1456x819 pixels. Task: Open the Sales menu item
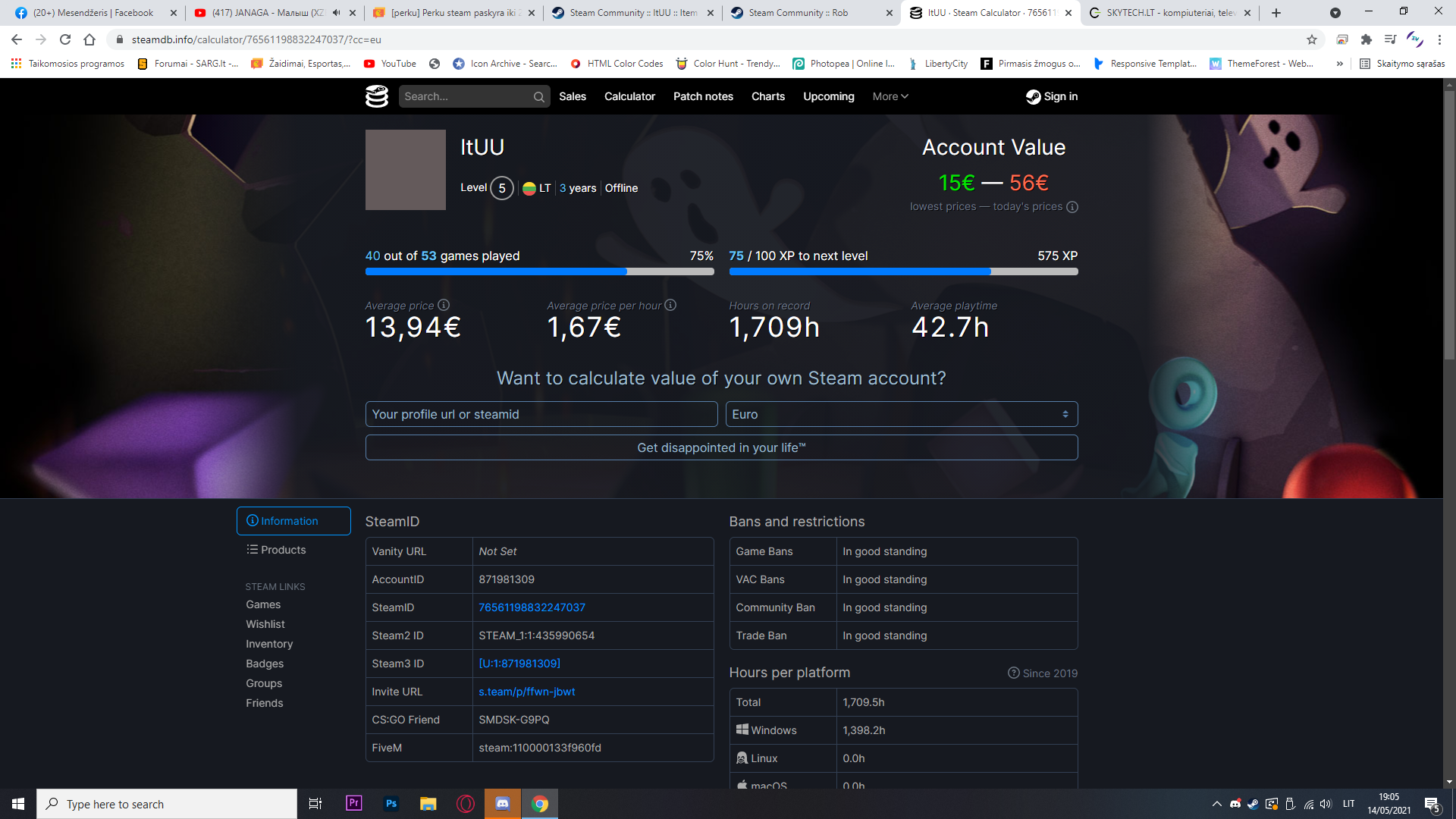573,96
